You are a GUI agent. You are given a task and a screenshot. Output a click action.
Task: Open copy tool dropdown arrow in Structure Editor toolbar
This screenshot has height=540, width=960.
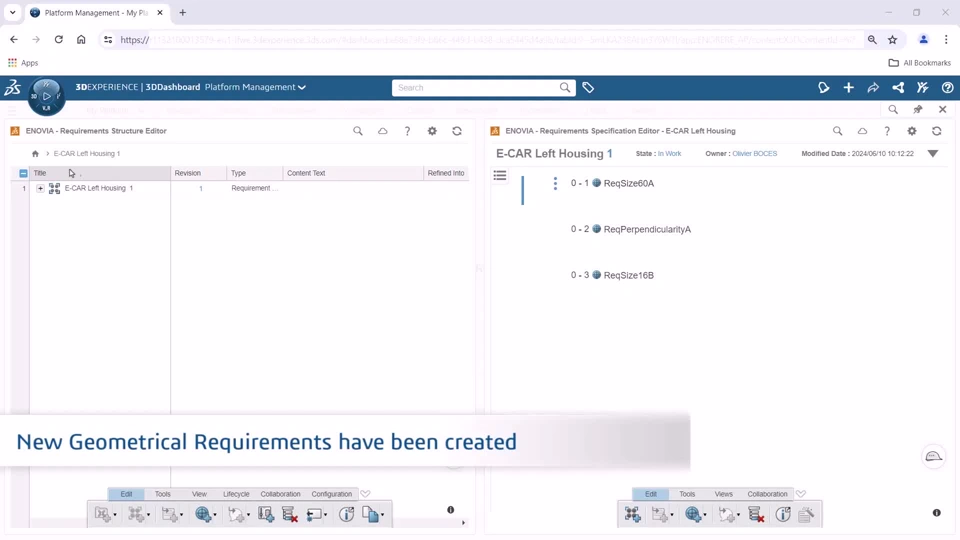[x=383, y=515]
